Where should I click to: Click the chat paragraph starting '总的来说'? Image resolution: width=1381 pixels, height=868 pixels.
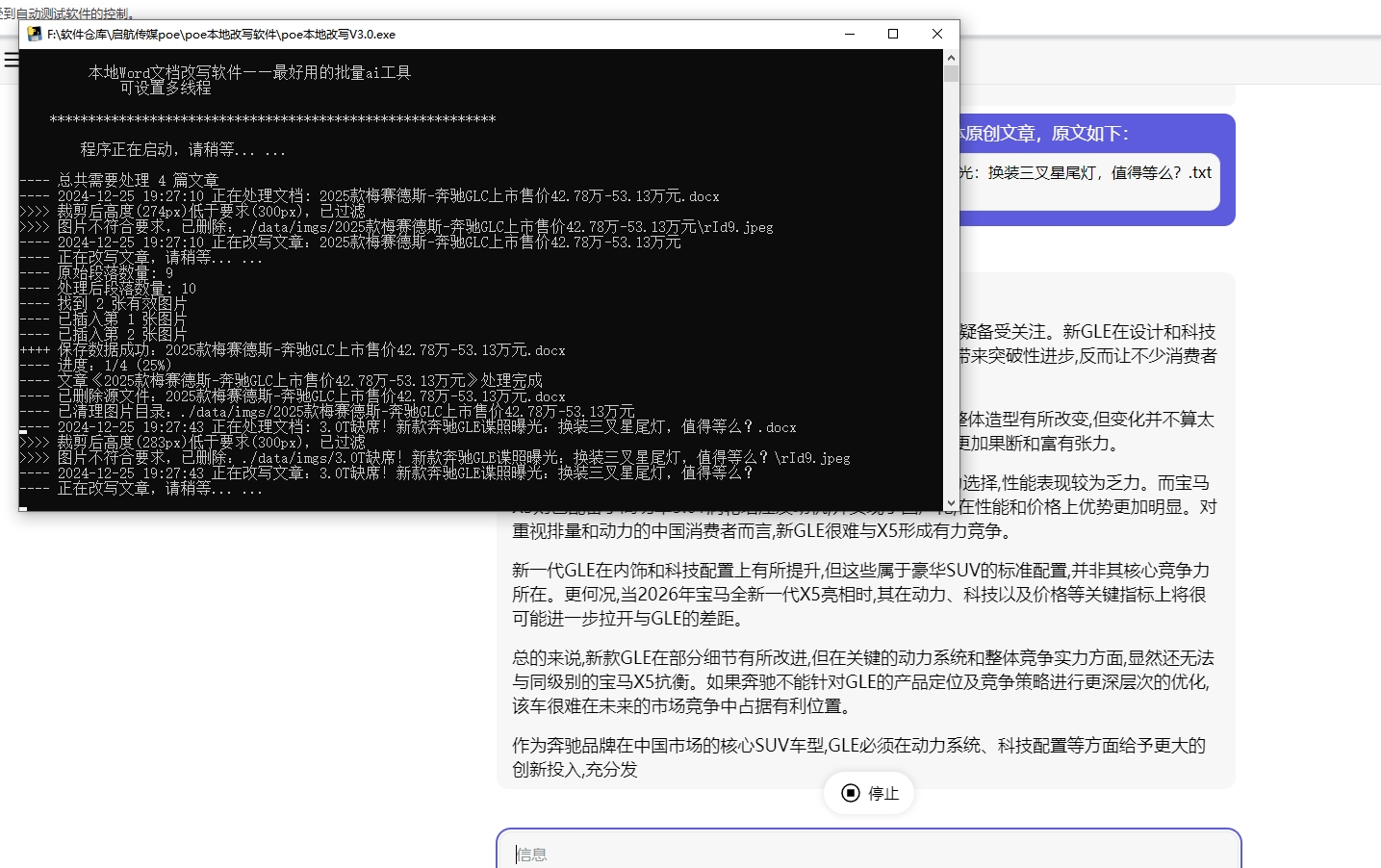pyautogui.click(x=863, y=682)
